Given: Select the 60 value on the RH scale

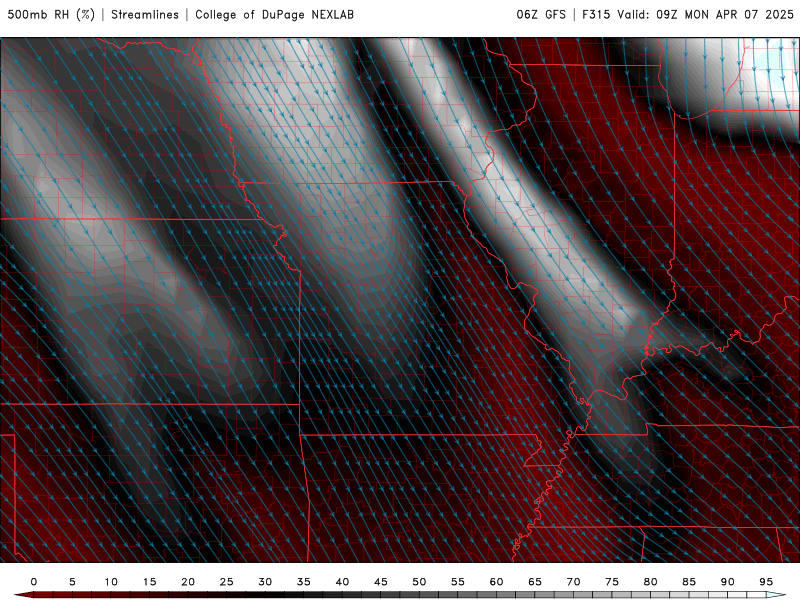Looking at the screenshot, I should pos(496,582).
